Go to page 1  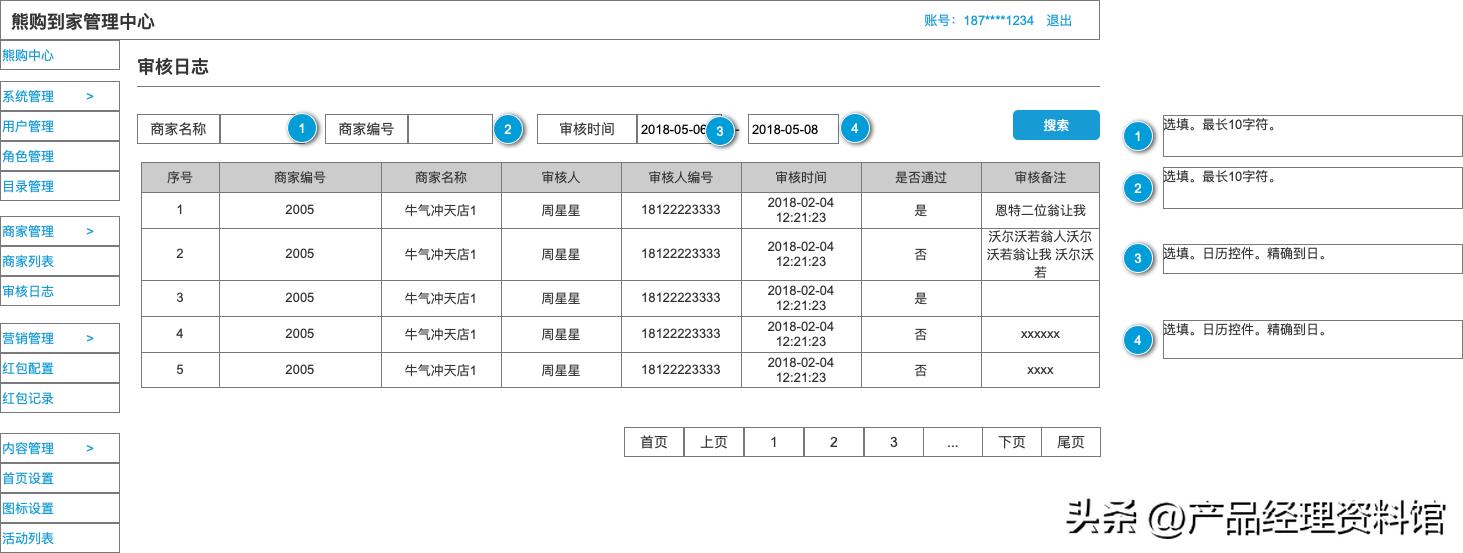coord(774,442)
